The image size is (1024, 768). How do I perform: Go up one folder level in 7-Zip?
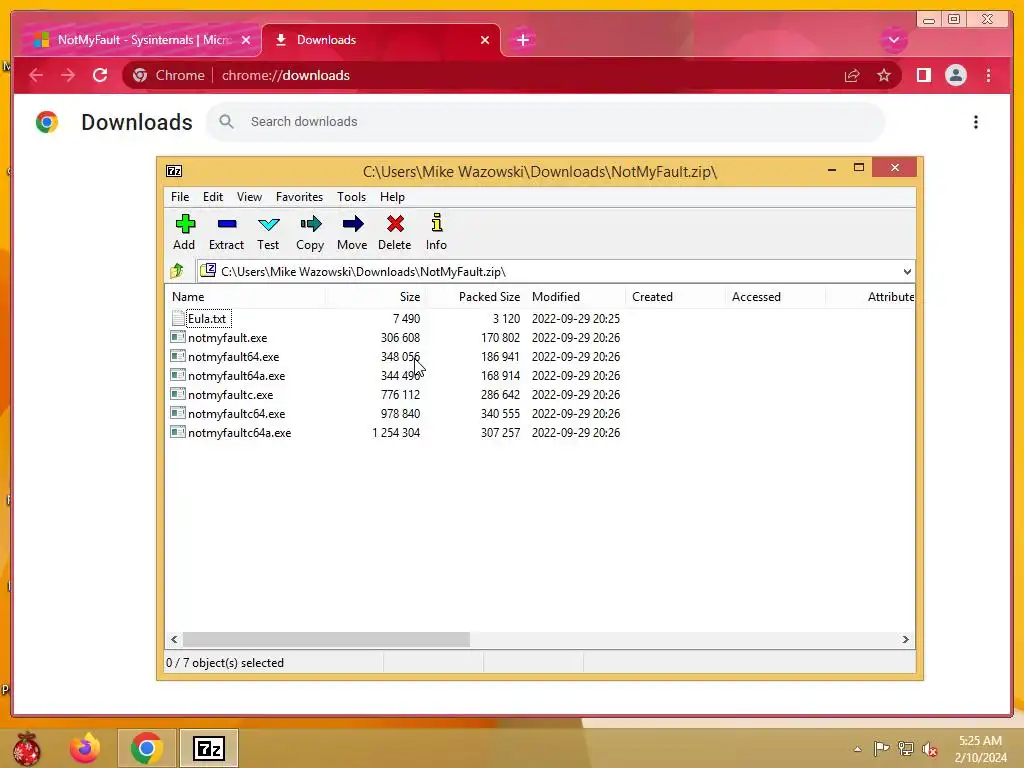(177, 271)
